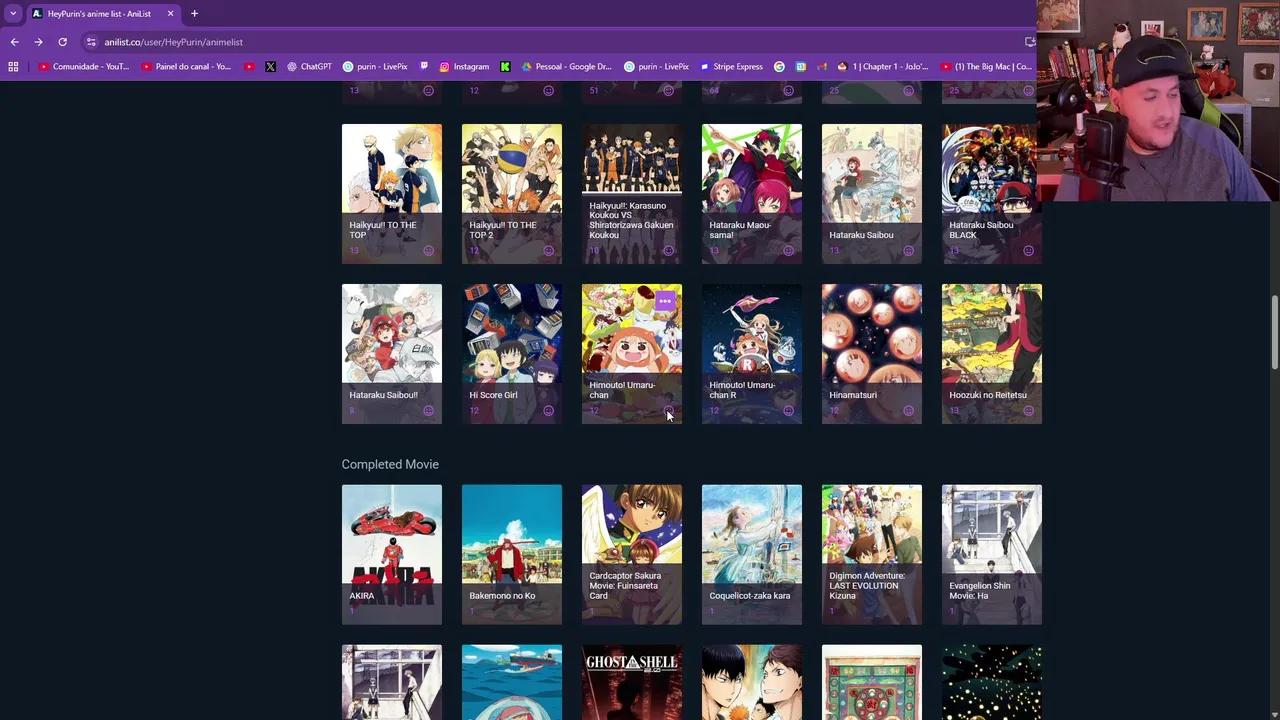Open Cardcaptor Sakura Movie: Fuuinsareta Card cover

click(632, 555)
